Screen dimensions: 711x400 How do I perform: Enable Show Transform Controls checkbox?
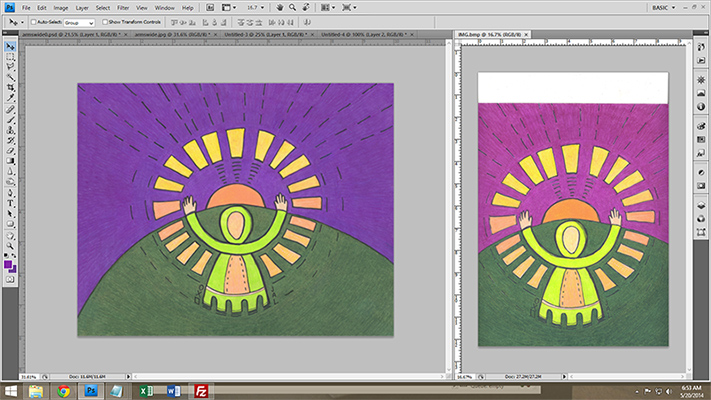[104, 21]
